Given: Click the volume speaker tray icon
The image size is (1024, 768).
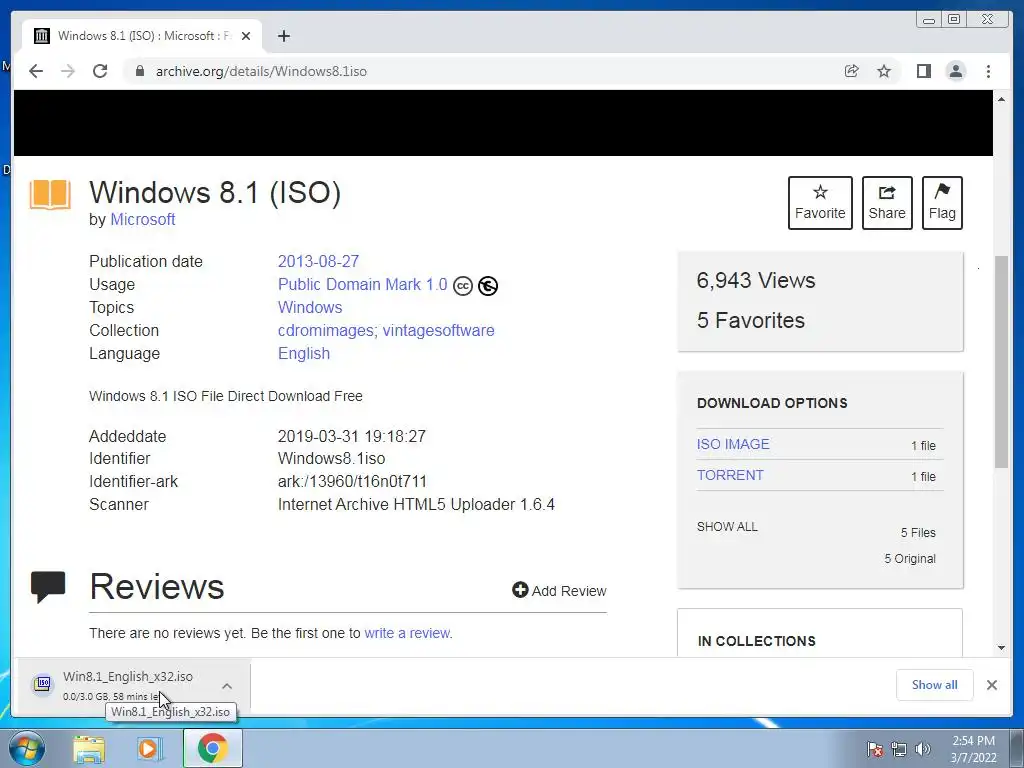Looking at the screenshot, I should tap(923, 749).
